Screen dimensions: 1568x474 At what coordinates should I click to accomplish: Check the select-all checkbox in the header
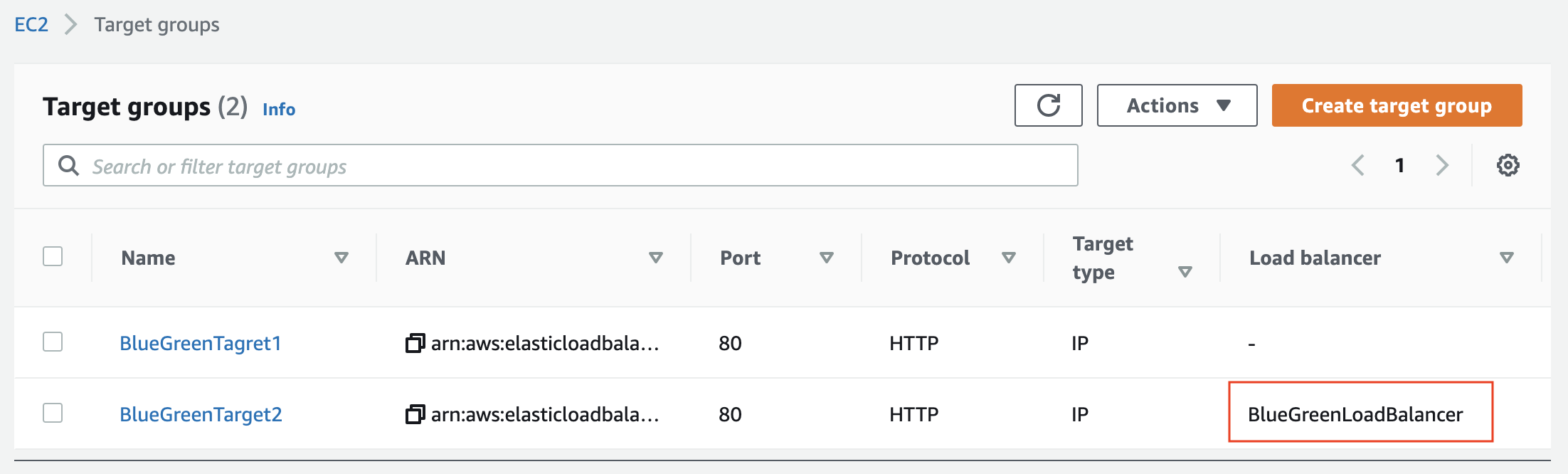pyautogui.click(x=53, y=256)
